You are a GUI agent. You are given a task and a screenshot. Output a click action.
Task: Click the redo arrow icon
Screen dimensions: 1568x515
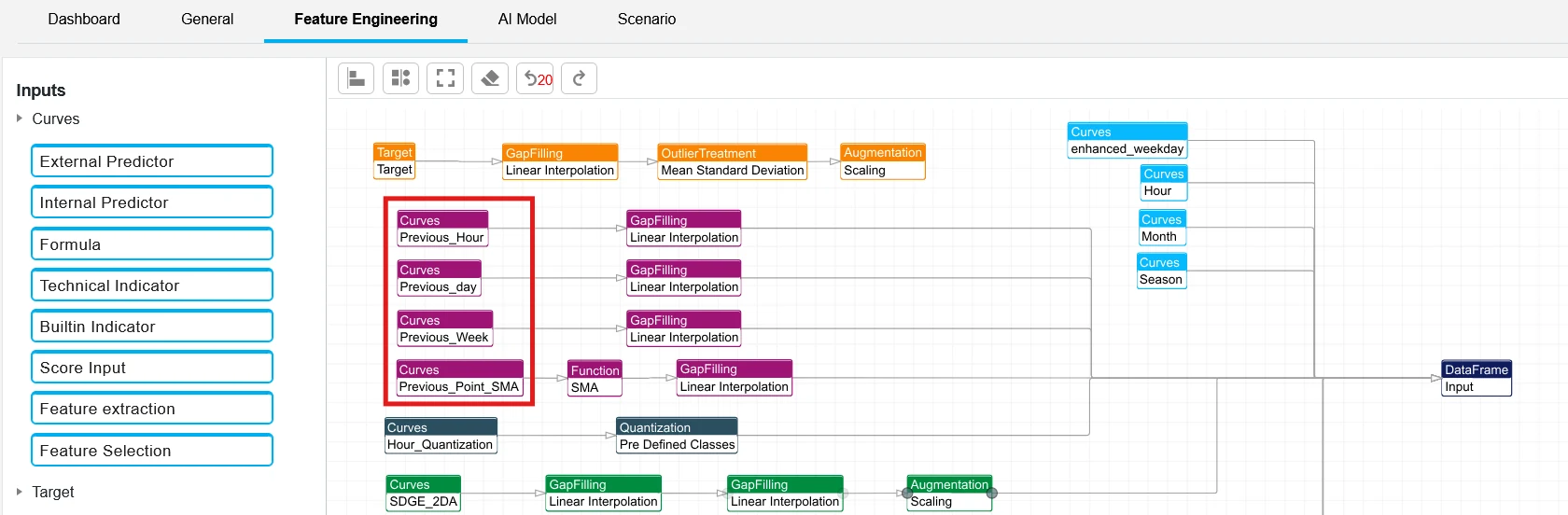click(579, 78)
